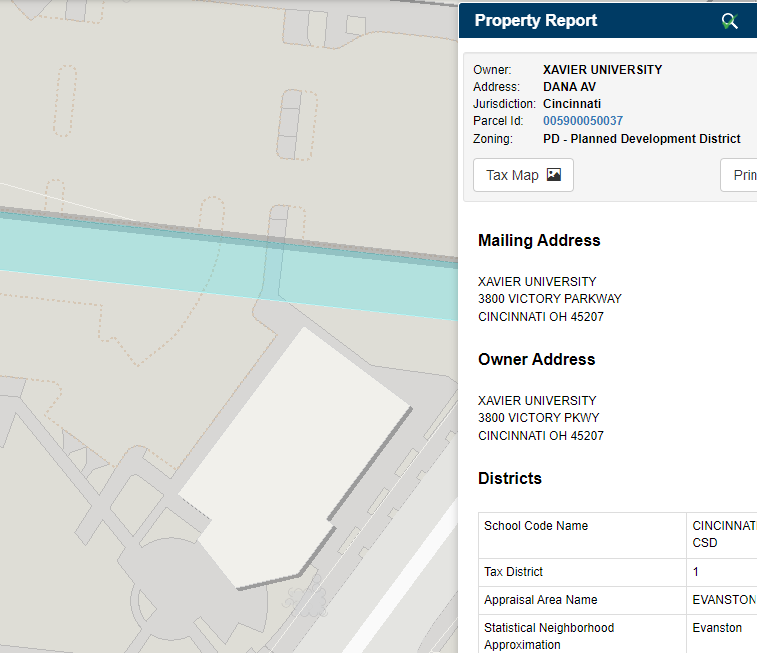Click the large white building footprint on map
757x653 pixels.
pos(294,458)
